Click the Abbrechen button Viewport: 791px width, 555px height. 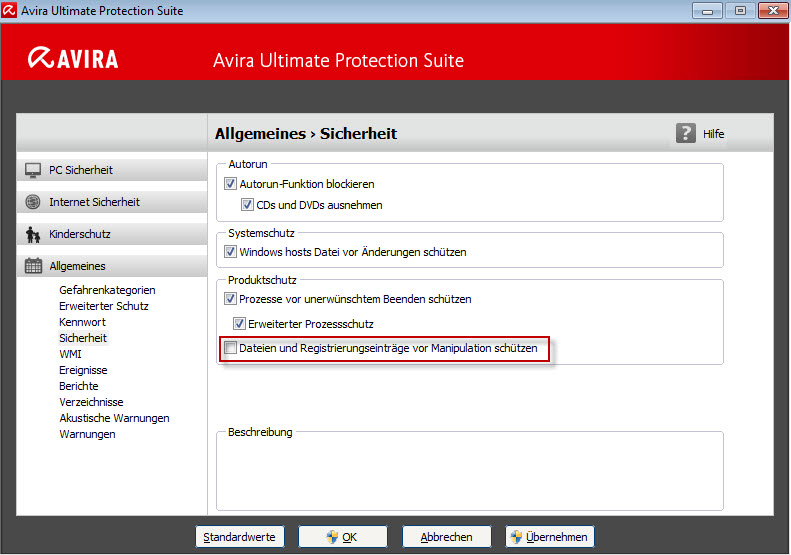click(x=446, y=537)
